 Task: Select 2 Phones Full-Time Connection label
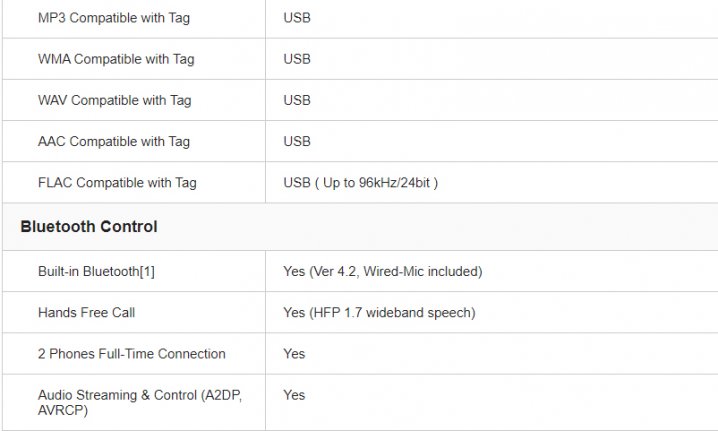coord(132,354)
